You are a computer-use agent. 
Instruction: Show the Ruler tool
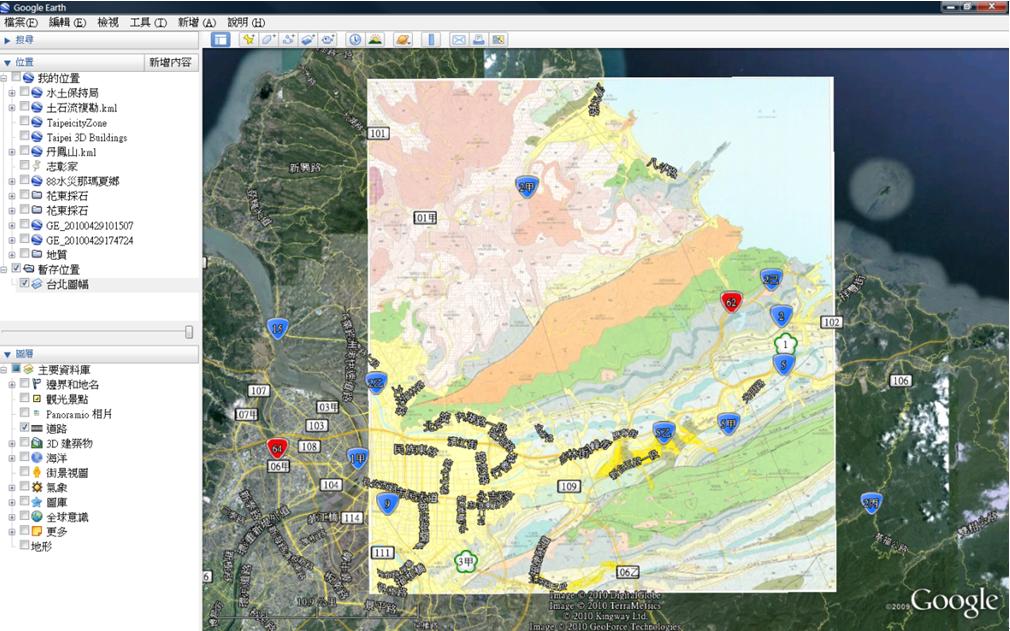tap(432, 39)
